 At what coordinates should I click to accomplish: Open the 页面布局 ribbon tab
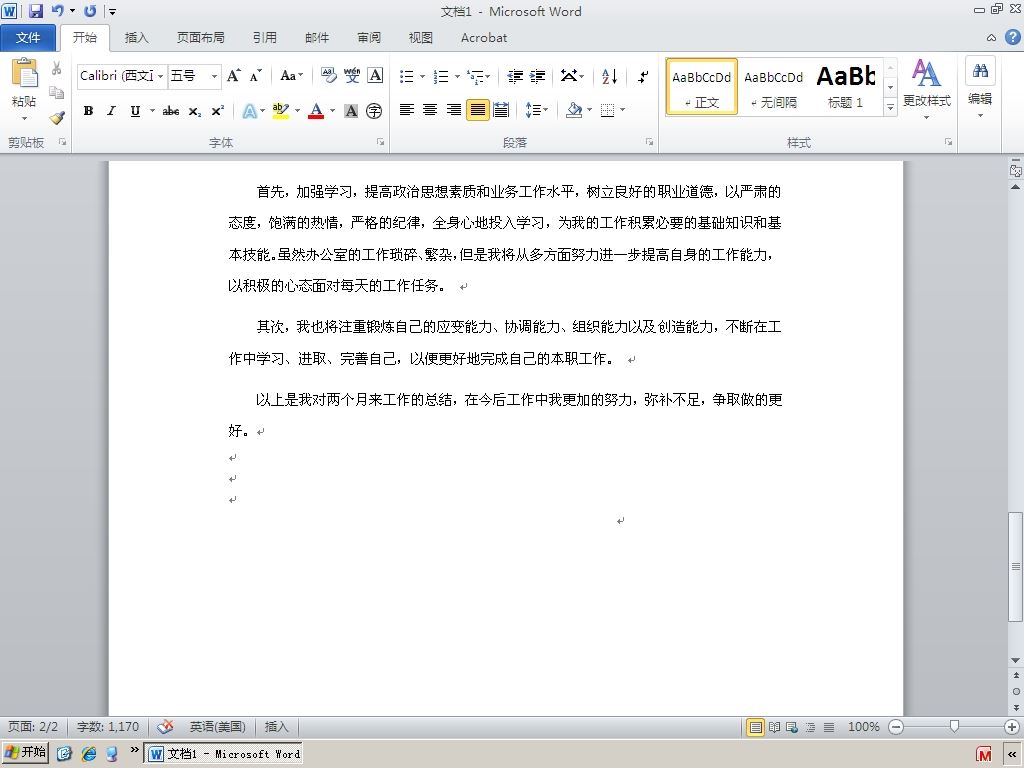(x=200, y=37)
